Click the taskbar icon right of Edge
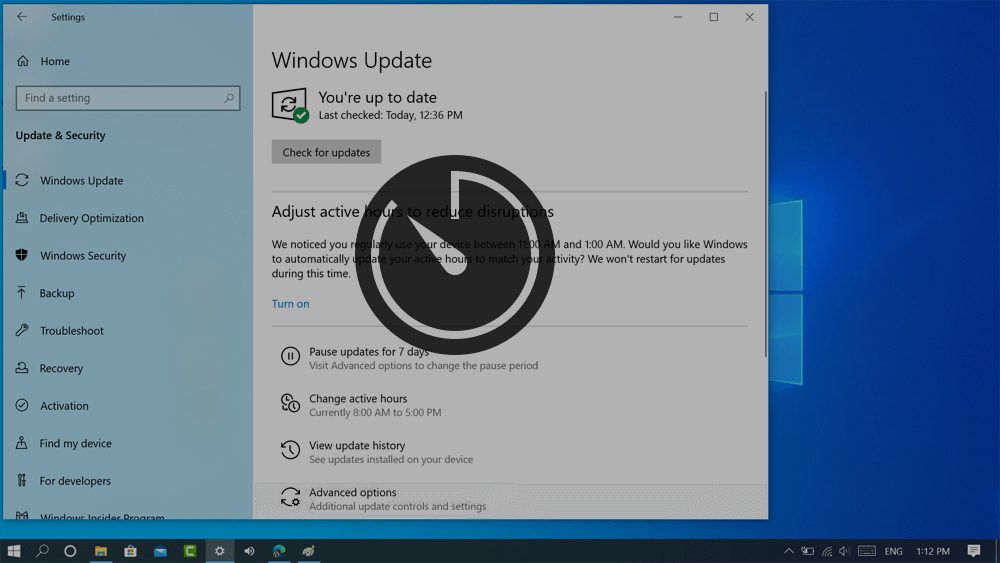 coord(309,551)
